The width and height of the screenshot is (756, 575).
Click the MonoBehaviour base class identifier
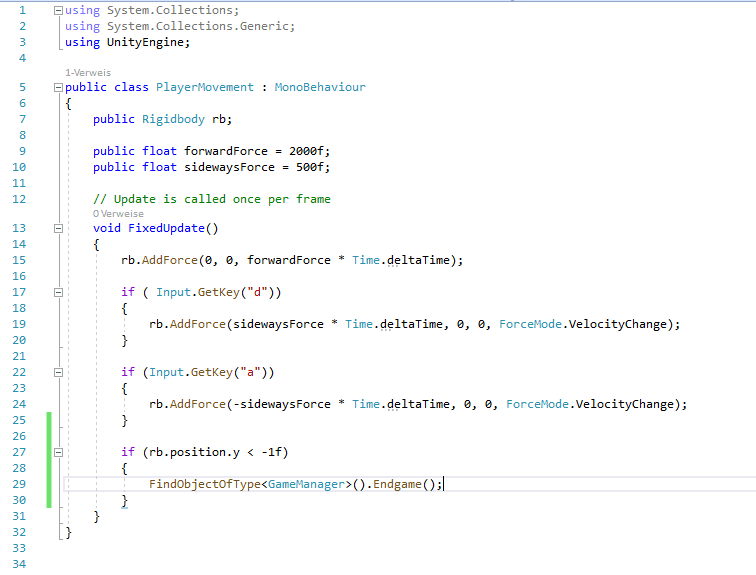click(320, 87)
